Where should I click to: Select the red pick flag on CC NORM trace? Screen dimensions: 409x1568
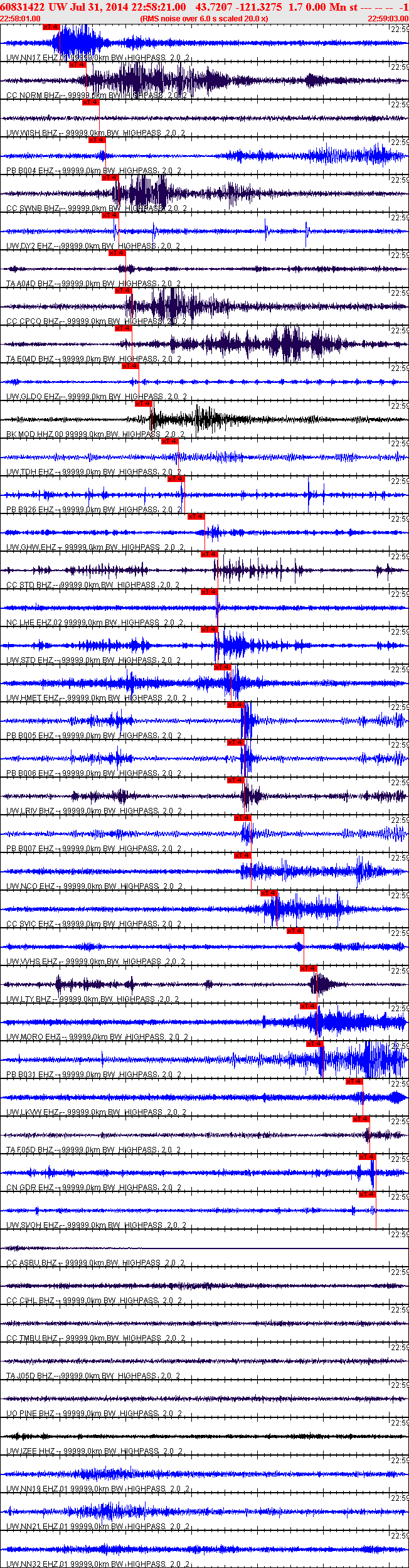(77, 65)
